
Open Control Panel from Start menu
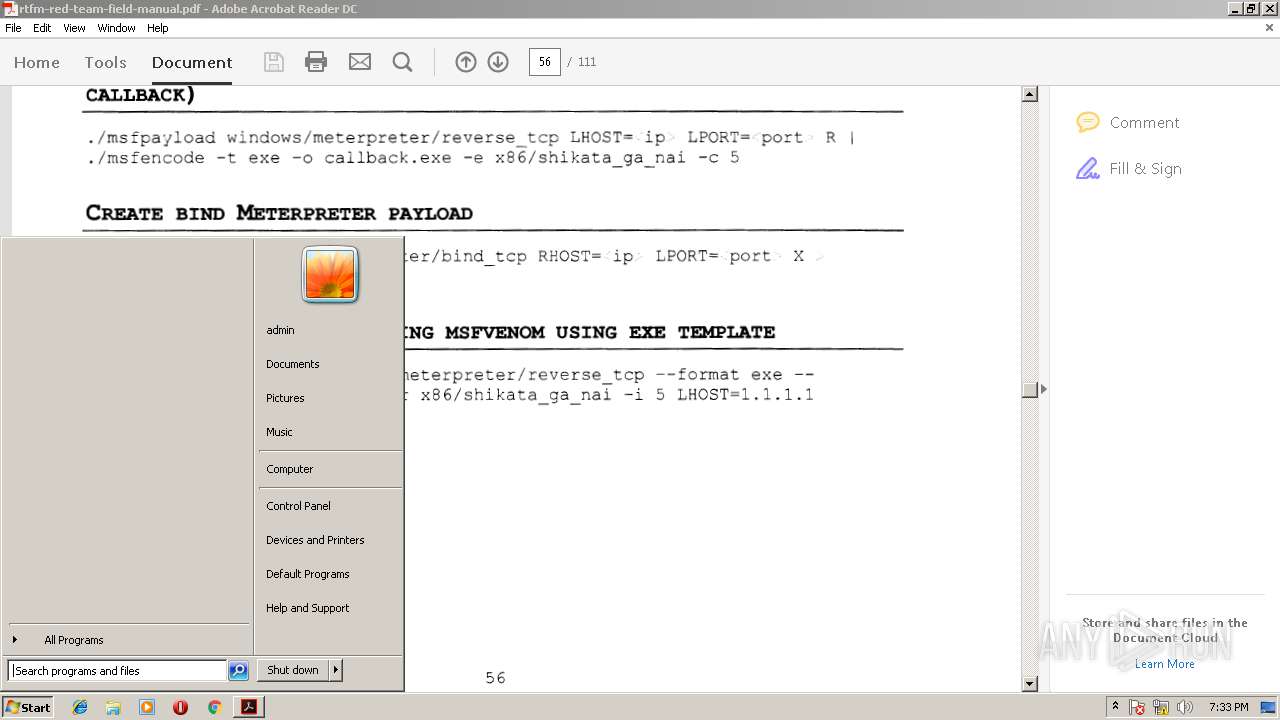298,506
